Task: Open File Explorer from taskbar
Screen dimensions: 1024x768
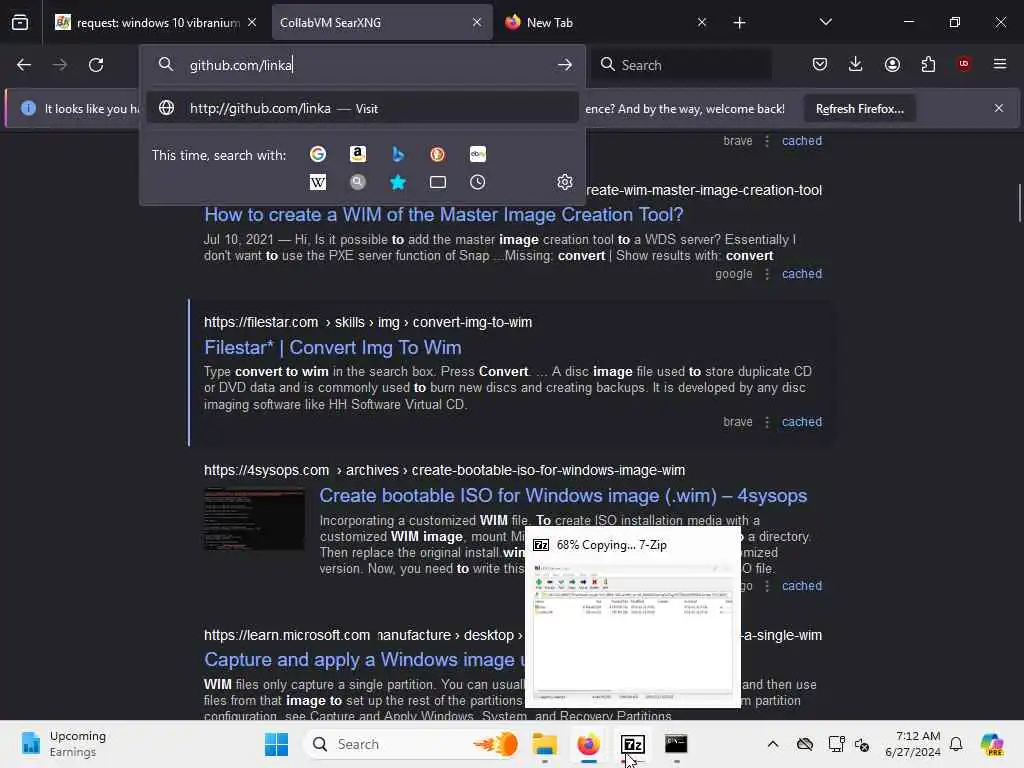Action: coord(544,744)
